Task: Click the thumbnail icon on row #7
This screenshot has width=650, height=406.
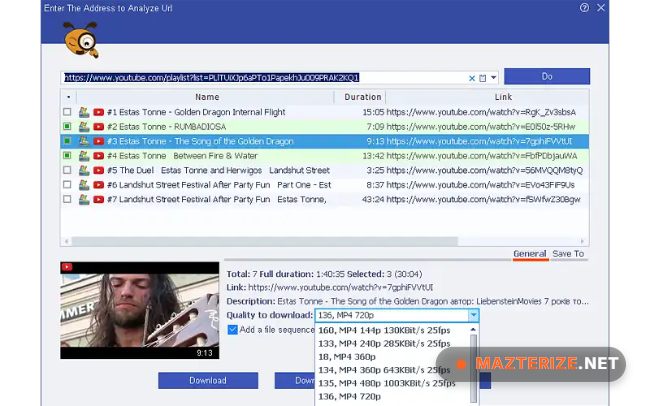Action: click(84, 199)
